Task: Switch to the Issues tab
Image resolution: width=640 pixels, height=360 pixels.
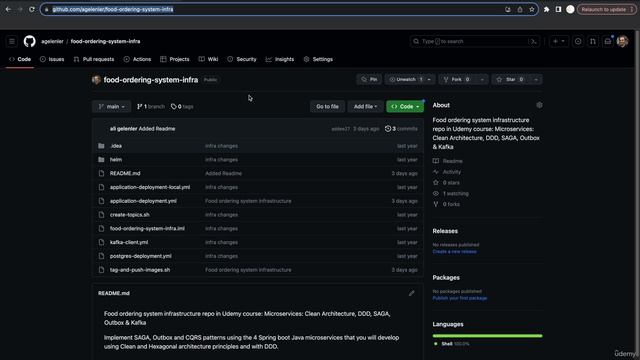Action: tap(52, 59)
